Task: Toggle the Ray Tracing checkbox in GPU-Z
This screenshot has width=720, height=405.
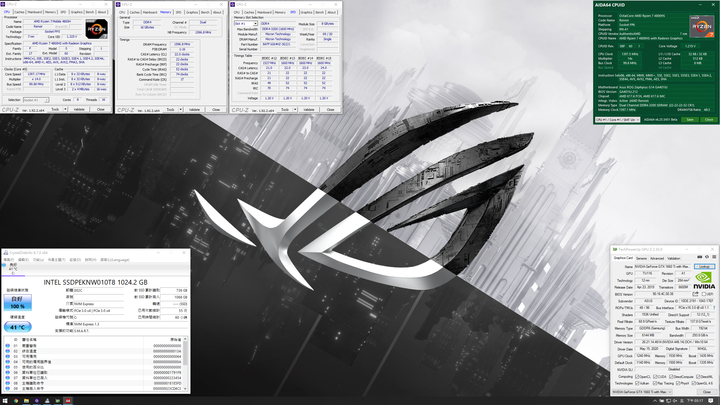Action: pyautogui.click(x=655, y=383)
